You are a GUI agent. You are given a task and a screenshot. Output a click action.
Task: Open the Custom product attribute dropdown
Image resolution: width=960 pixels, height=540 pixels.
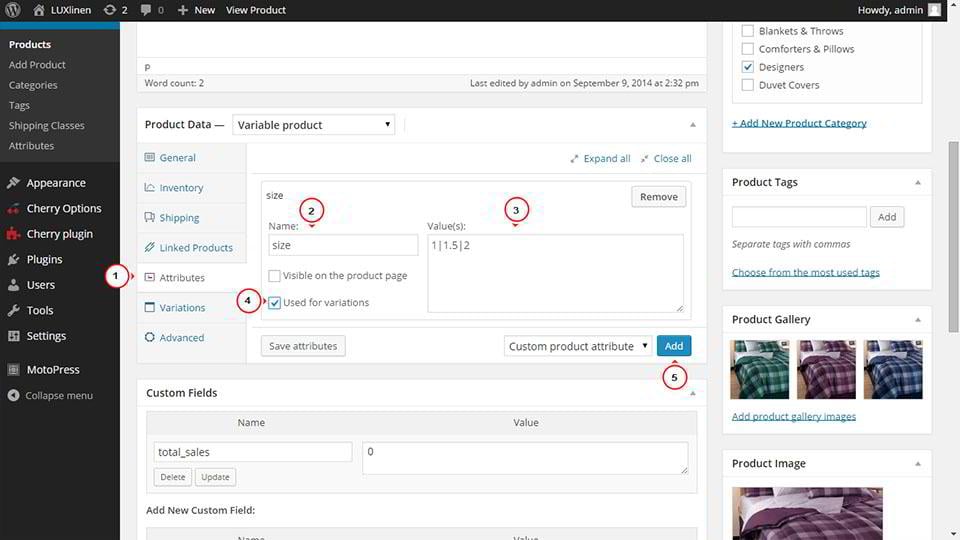click(578, 346)
